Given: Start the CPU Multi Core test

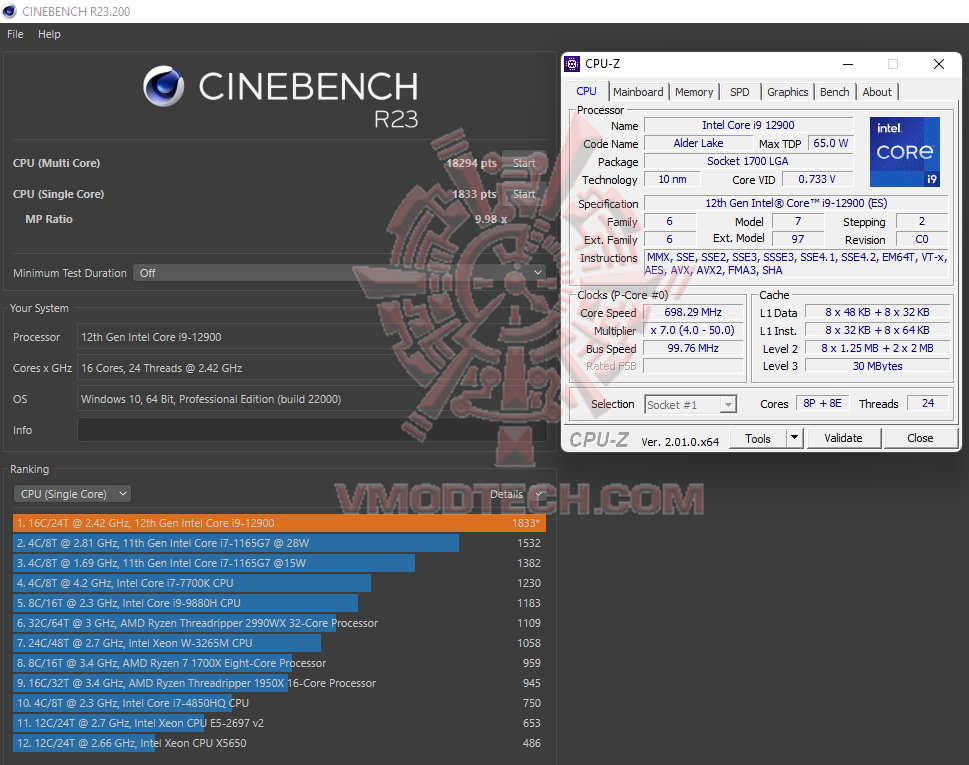Looking at the screenshot, I should coord(523,163).
